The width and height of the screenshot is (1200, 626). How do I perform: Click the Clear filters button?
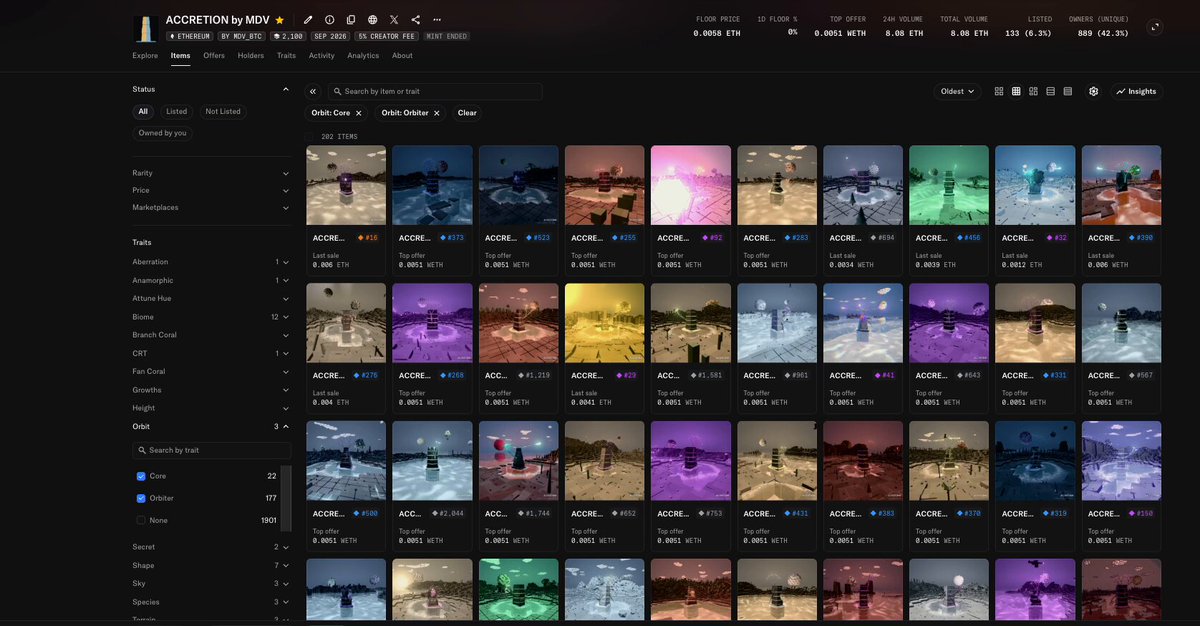point(467,113)
